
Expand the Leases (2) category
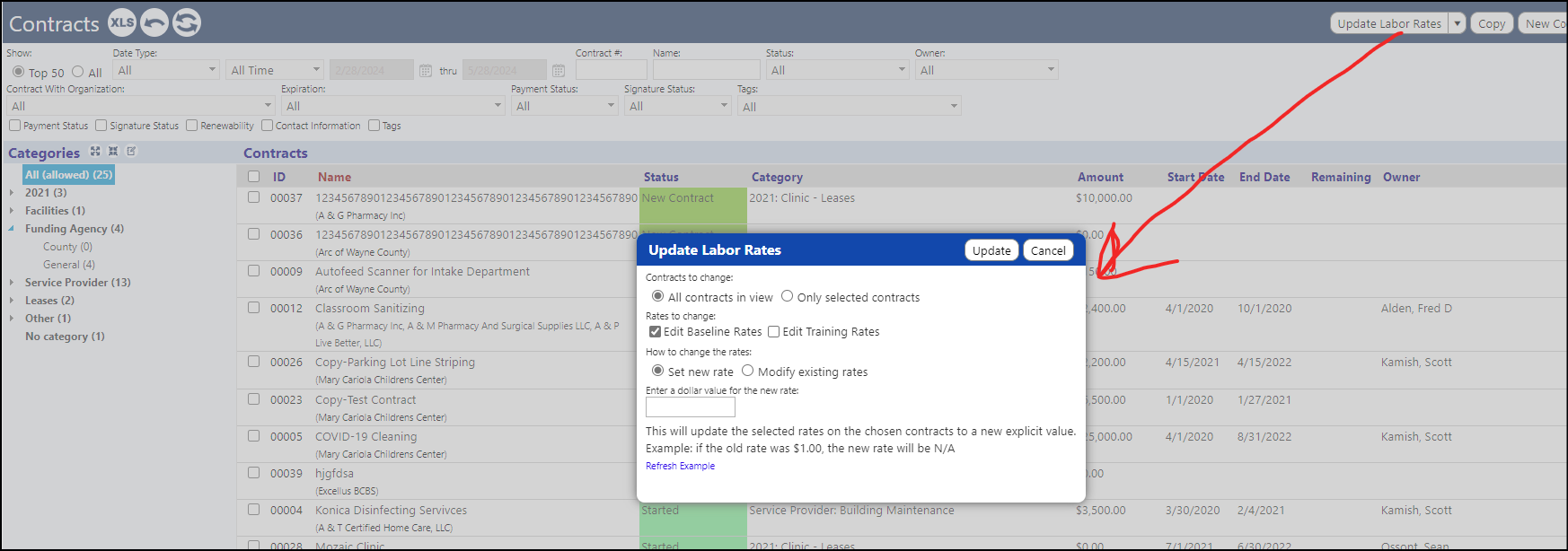coord(12,301)
